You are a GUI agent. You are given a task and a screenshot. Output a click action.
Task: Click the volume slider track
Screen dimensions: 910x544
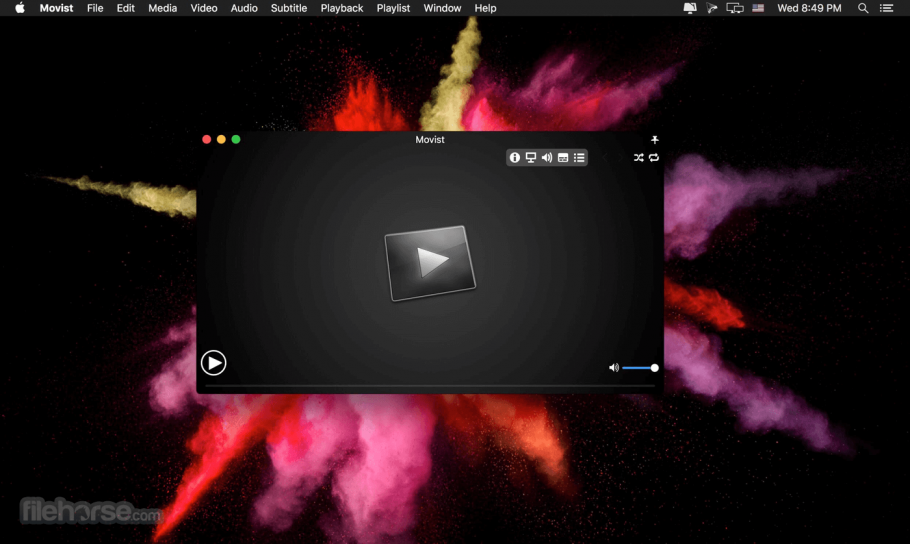coord(638,368)
